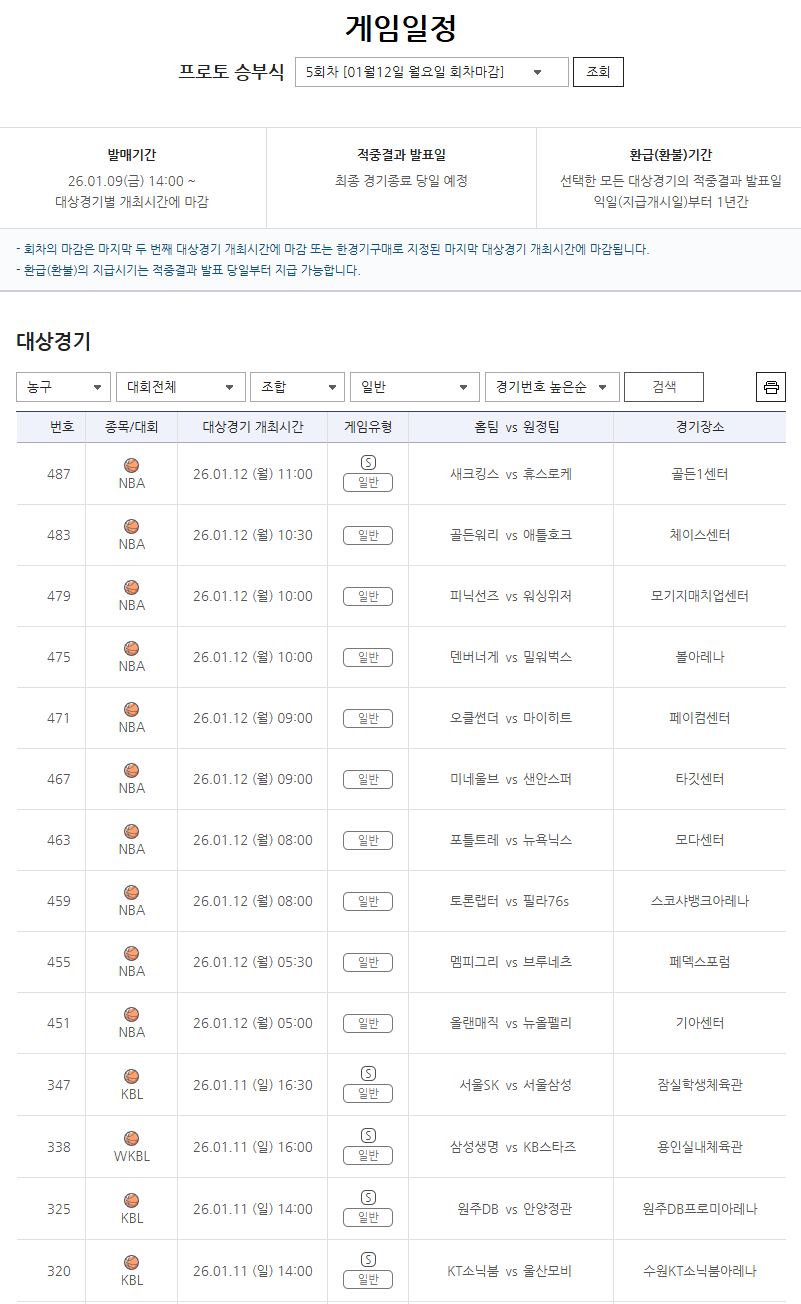Screen dimensions: 801x1304
Task: Click the S badge on the 서울SK game row
Action: (x=367, y=1072)
